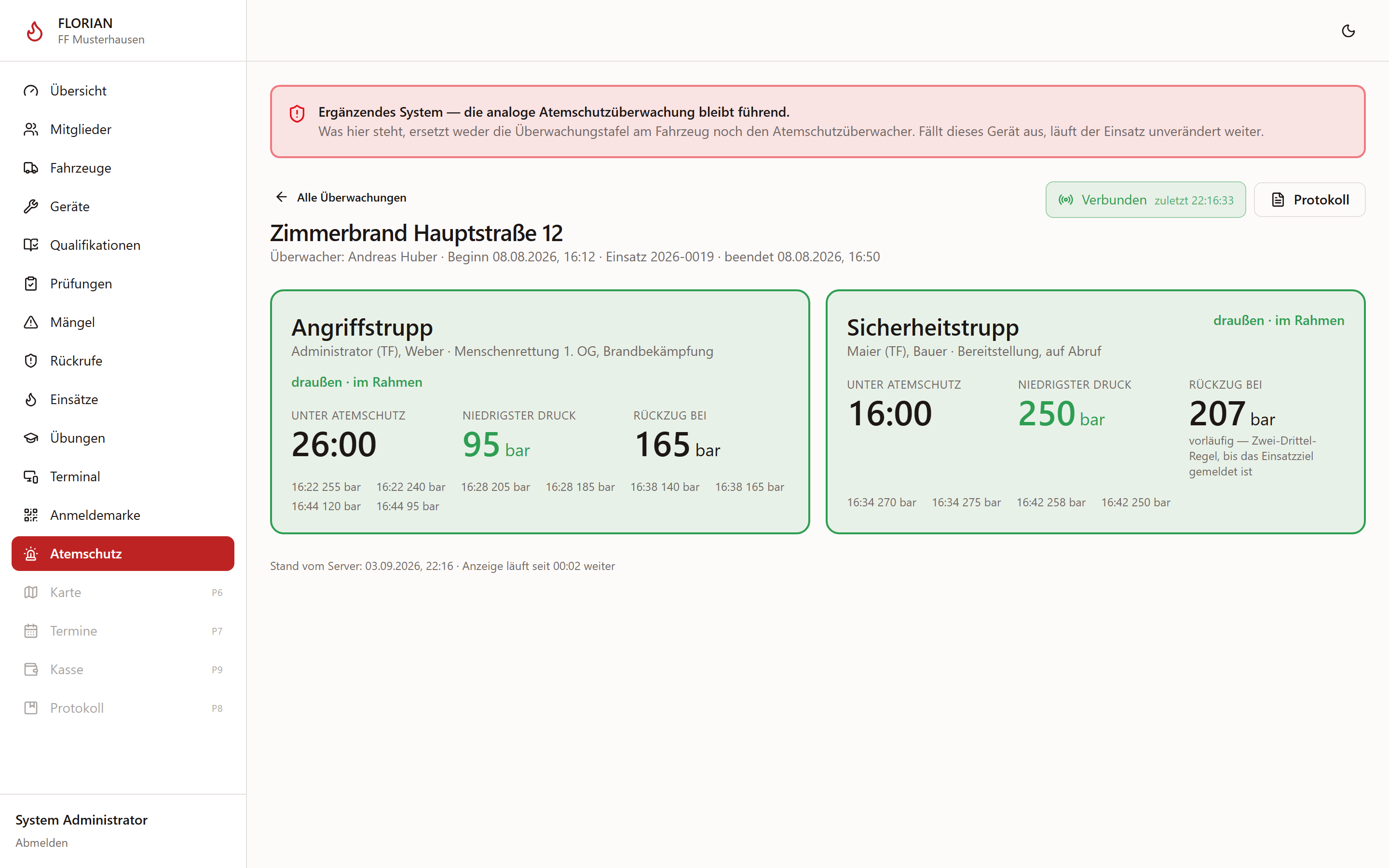Click the 165 bar Rückzug value

(677, 444)
